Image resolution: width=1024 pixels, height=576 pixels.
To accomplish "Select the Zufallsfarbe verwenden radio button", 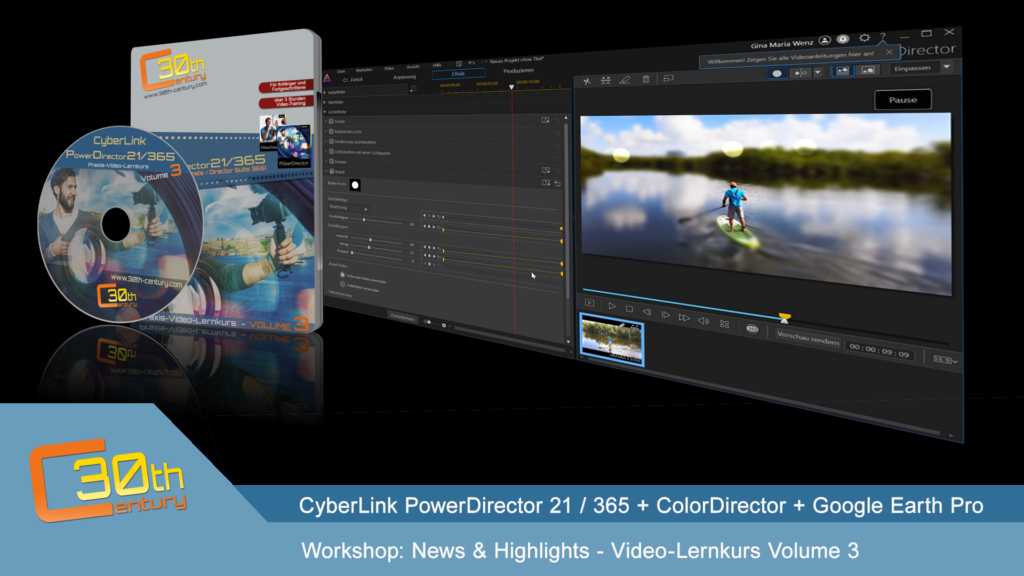I will [343, 284].
